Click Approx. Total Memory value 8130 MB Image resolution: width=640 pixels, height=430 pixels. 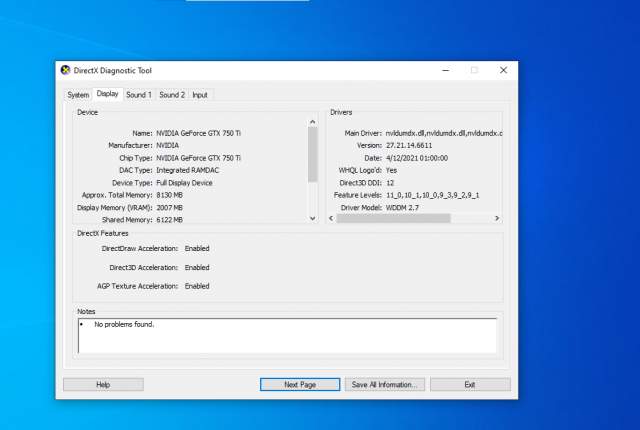[x=169, y=195]
